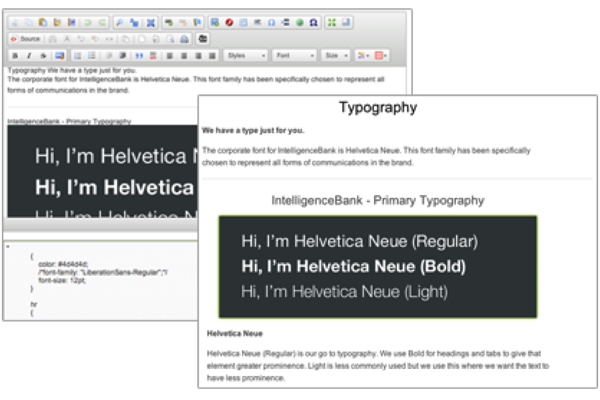
Task: Open the red grid icon dropdown
Action: [380, 56]
